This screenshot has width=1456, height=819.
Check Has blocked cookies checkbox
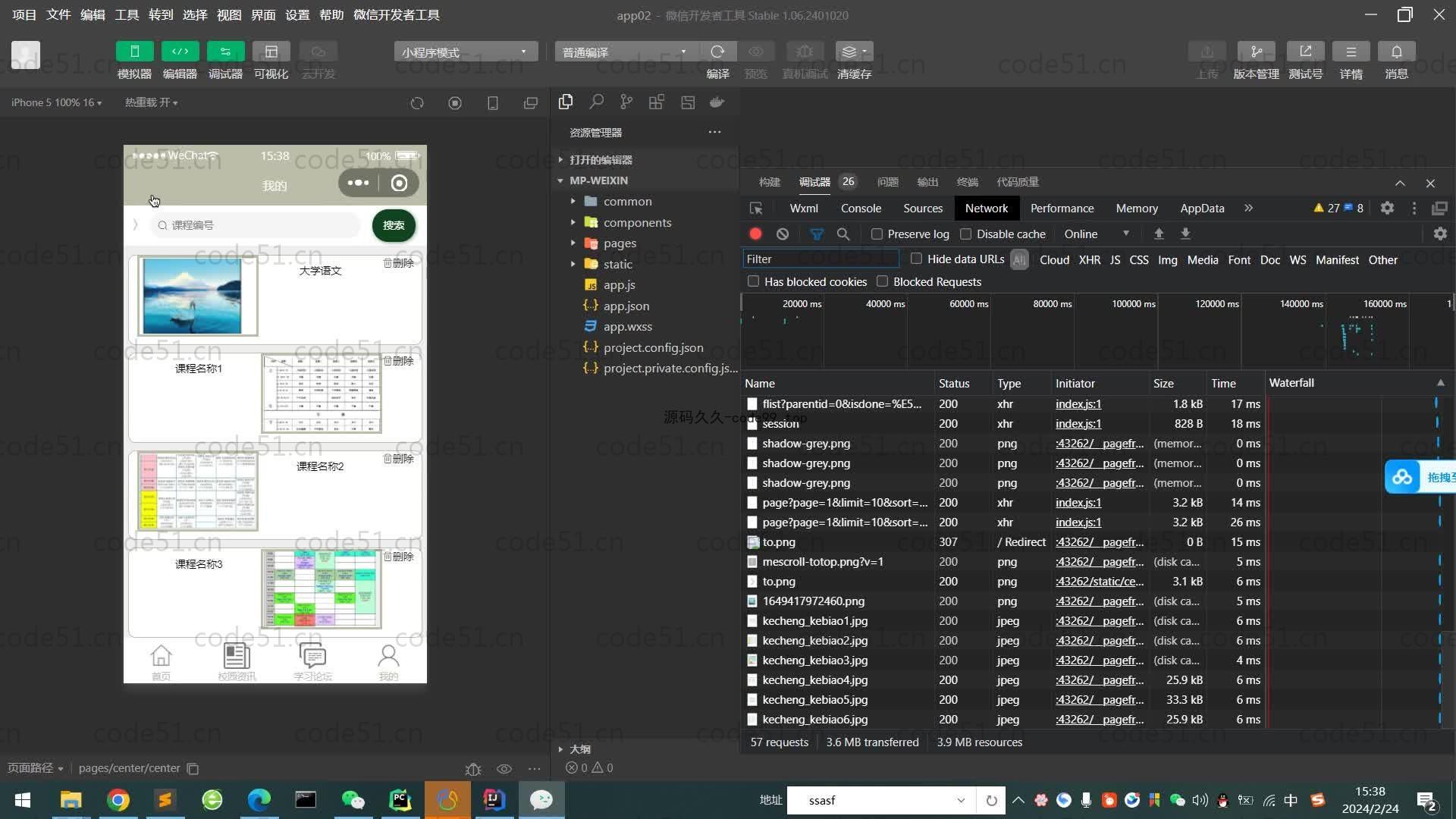click(x=753, y=281)
